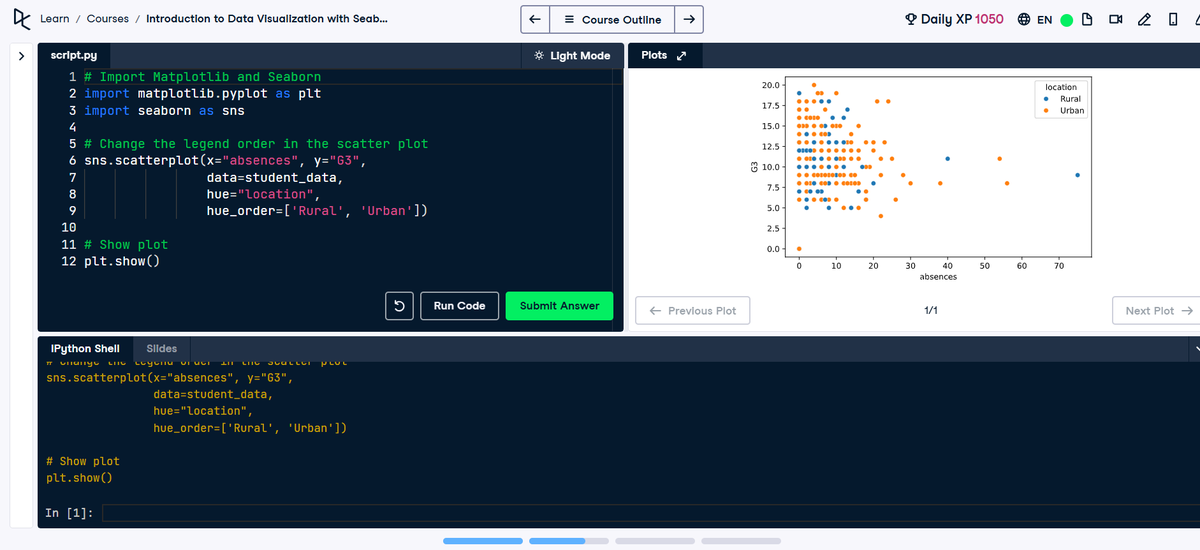Click the Rural legend entry in plot

click(x=1063, y=99)
